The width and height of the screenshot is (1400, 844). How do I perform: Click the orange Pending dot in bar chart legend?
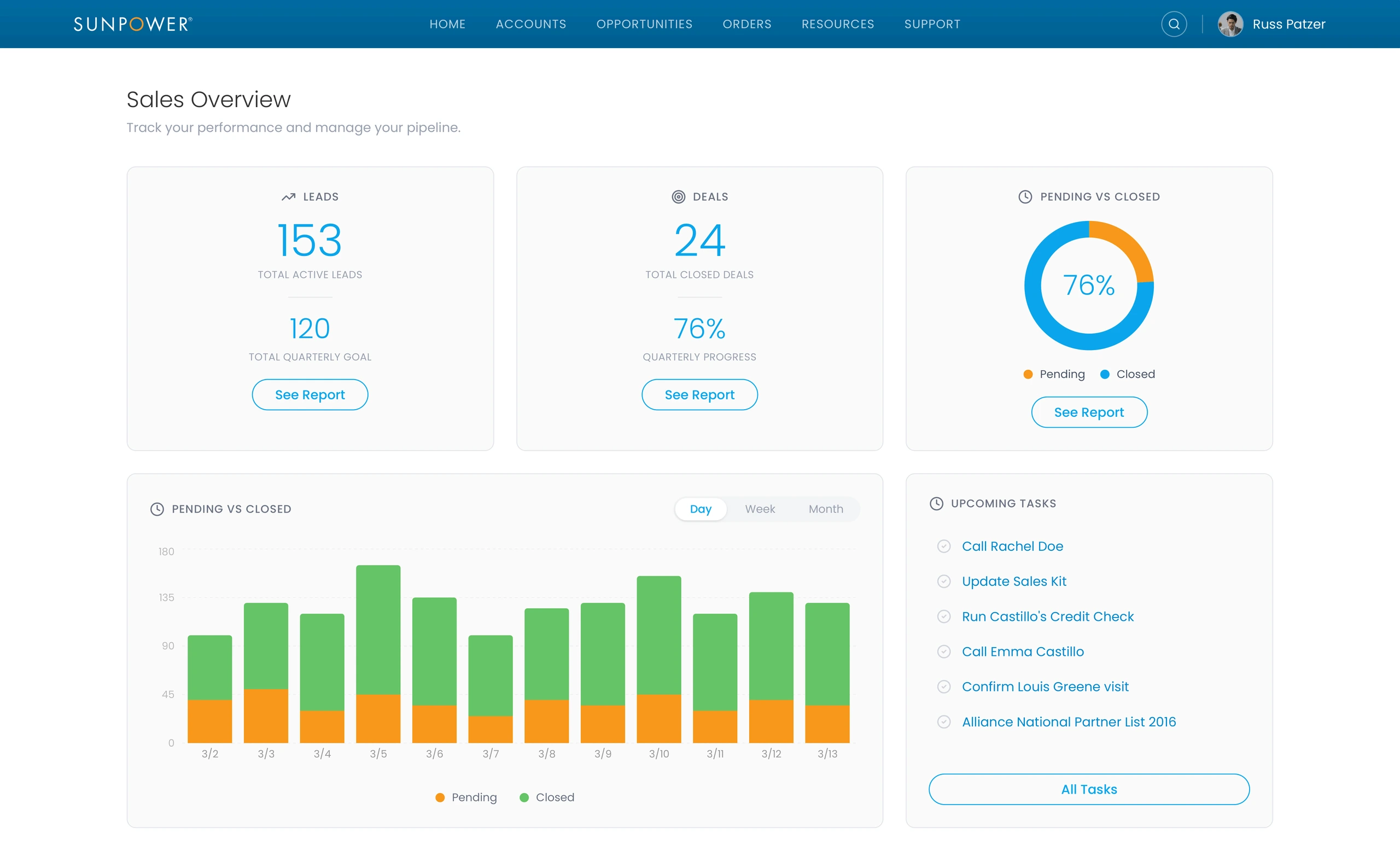click(x=439, y=797)
